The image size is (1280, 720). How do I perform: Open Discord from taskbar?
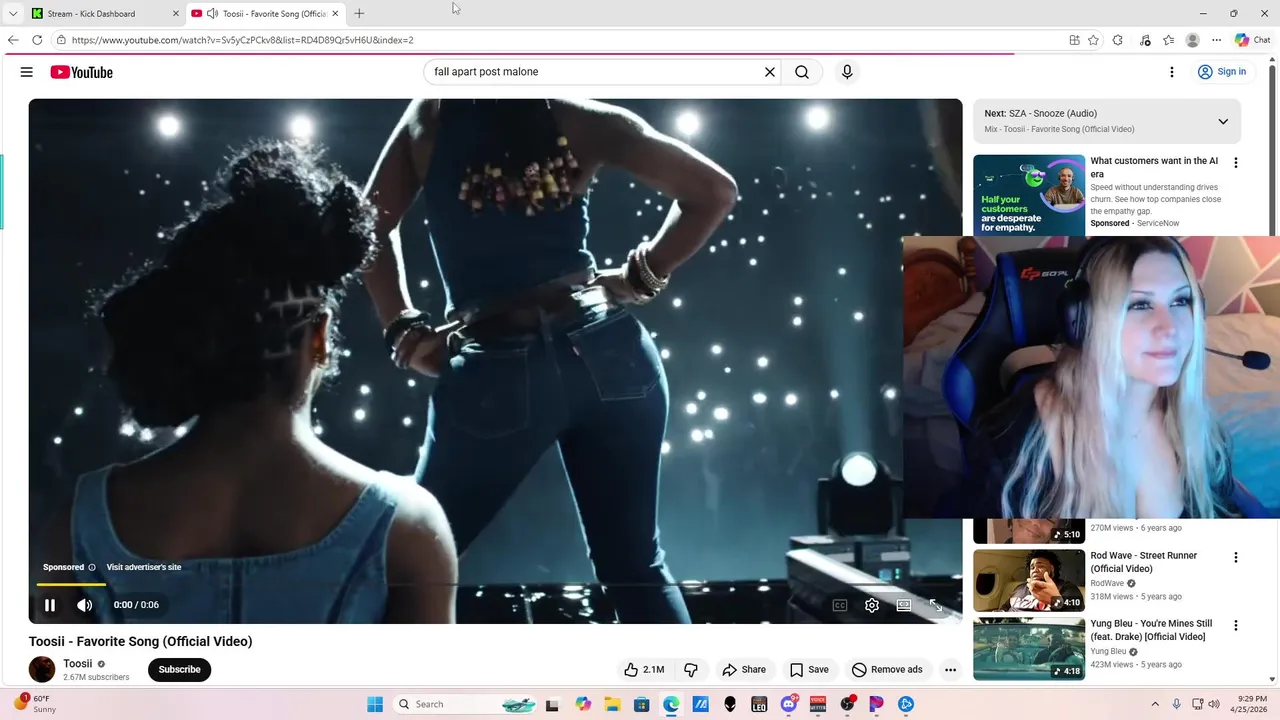click(x=788, y=704)
